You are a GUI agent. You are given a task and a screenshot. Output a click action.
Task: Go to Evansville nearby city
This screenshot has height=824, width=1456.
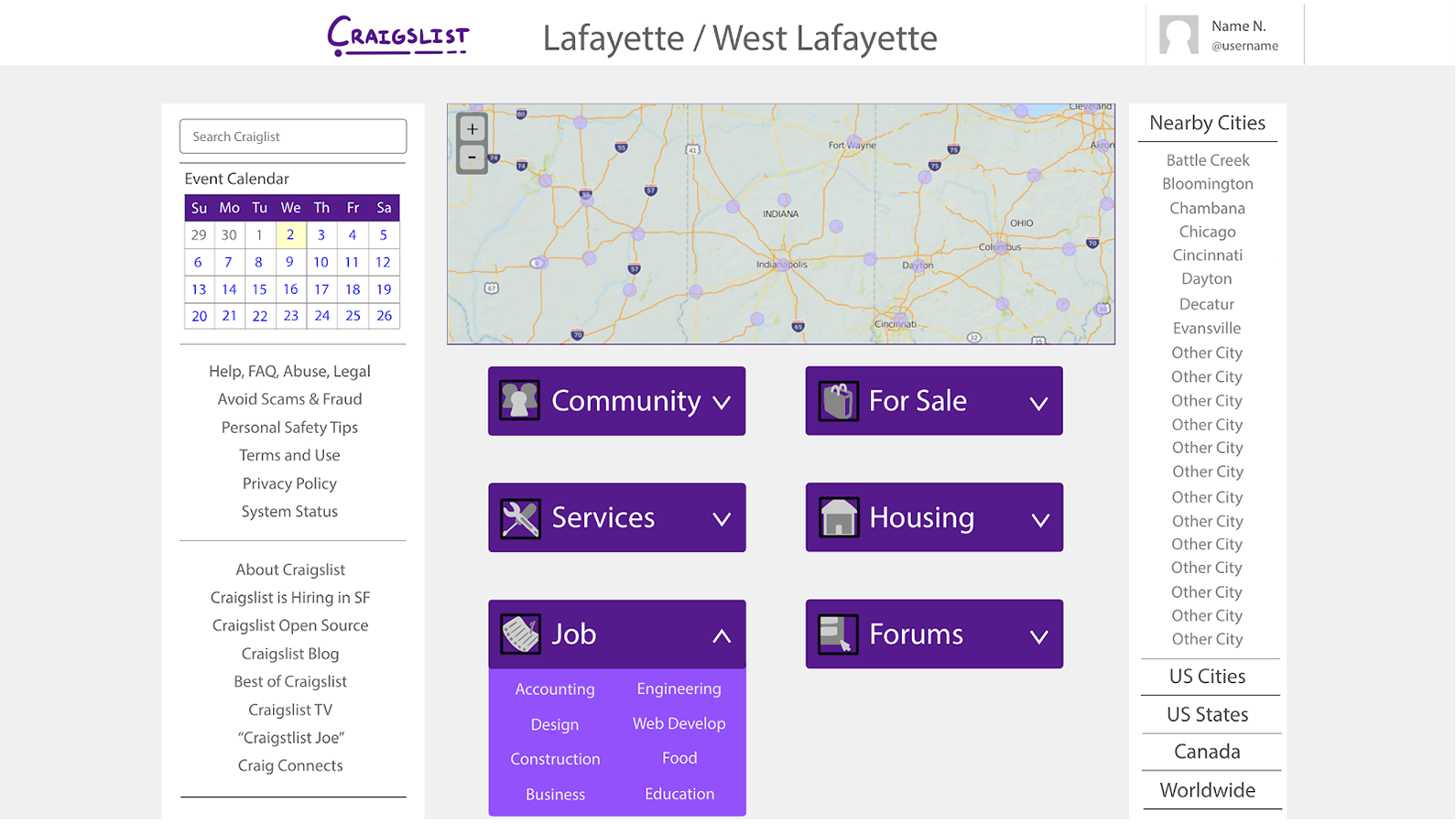pyautogui.click(x=1207, y=328)
